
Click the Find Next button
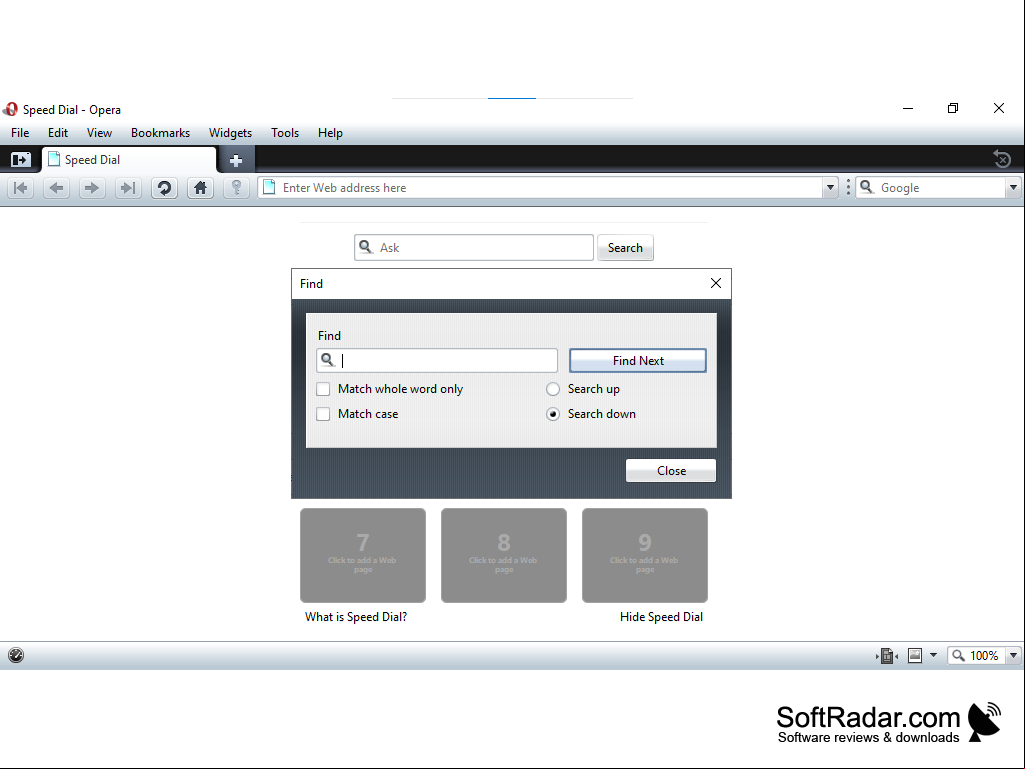tap(638, 360)
